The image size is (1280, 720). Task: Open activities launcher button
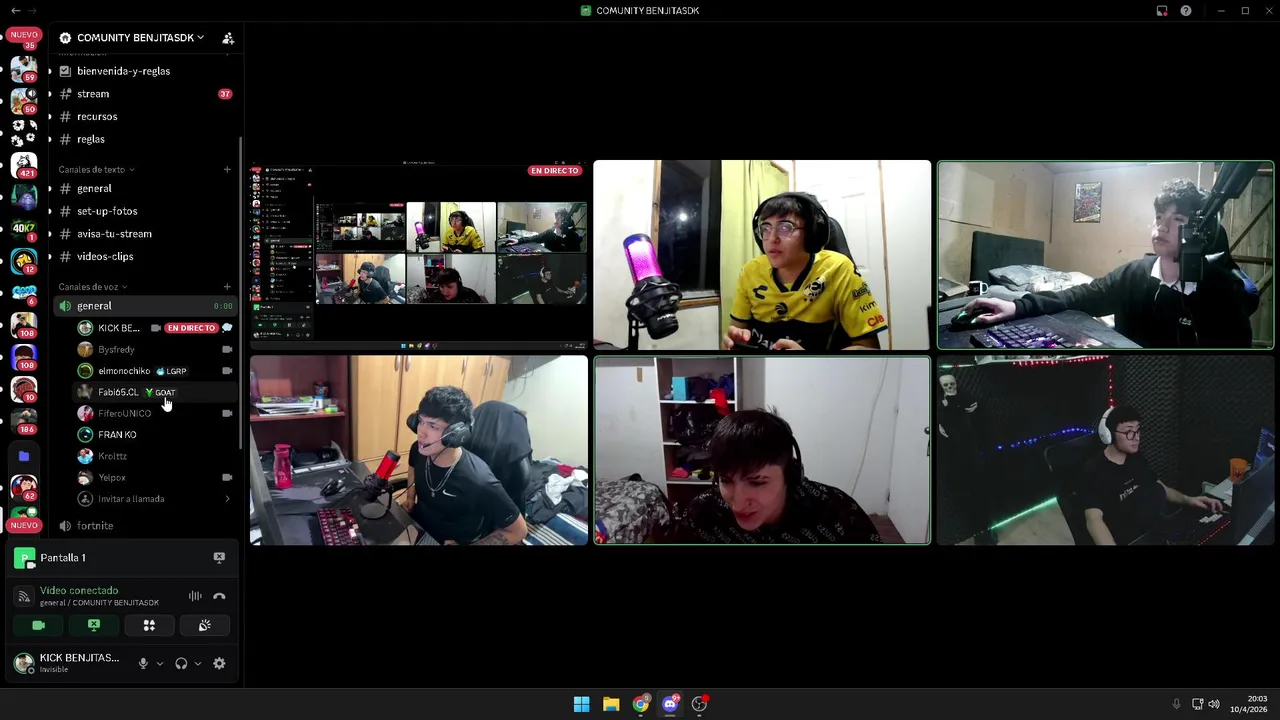tap(149, 626)
